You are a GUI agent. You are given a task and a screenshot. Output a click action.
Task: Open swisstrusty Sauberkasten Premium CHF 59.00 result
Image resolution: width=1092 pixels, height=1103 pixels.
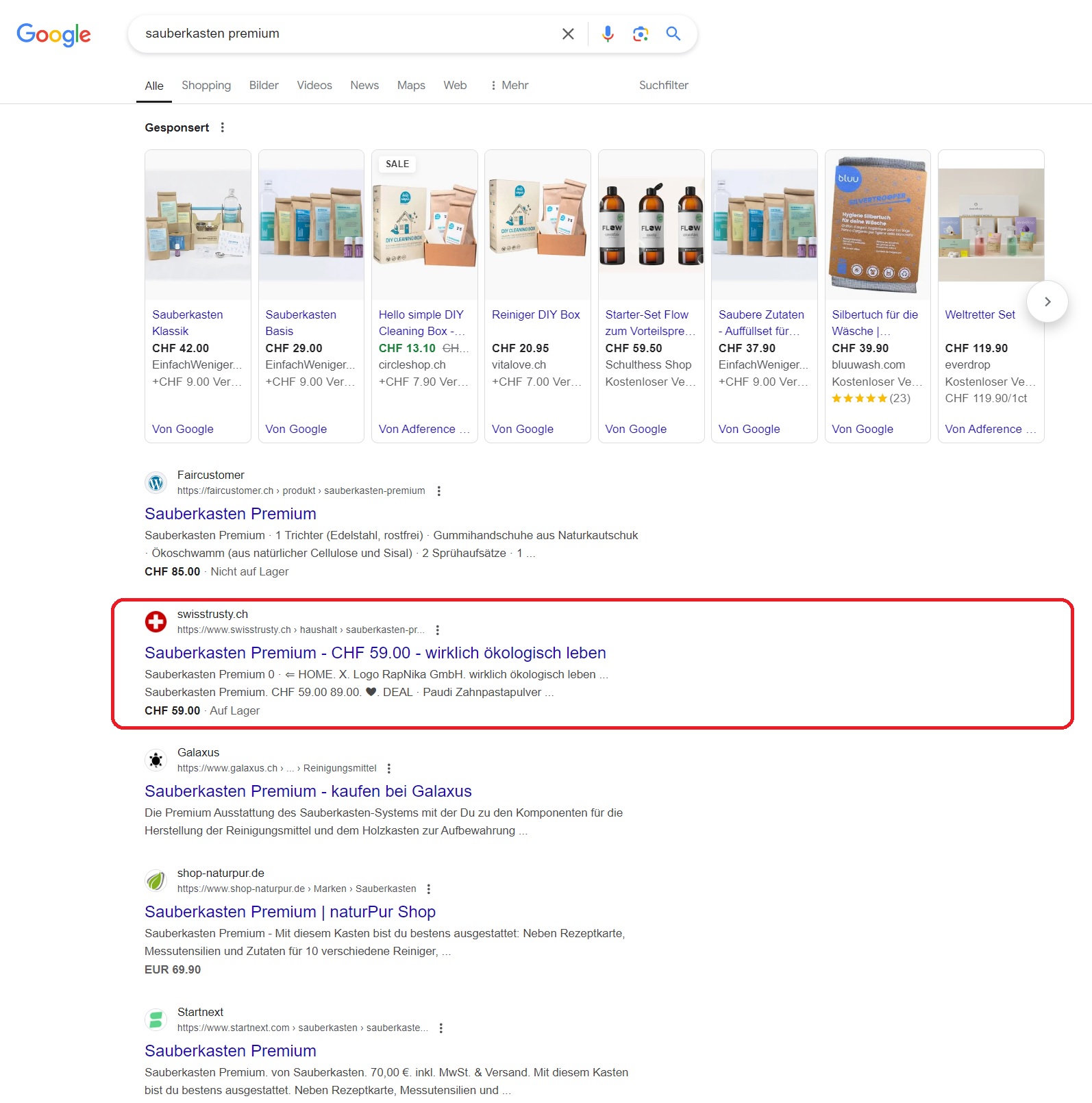coord(375,653)
